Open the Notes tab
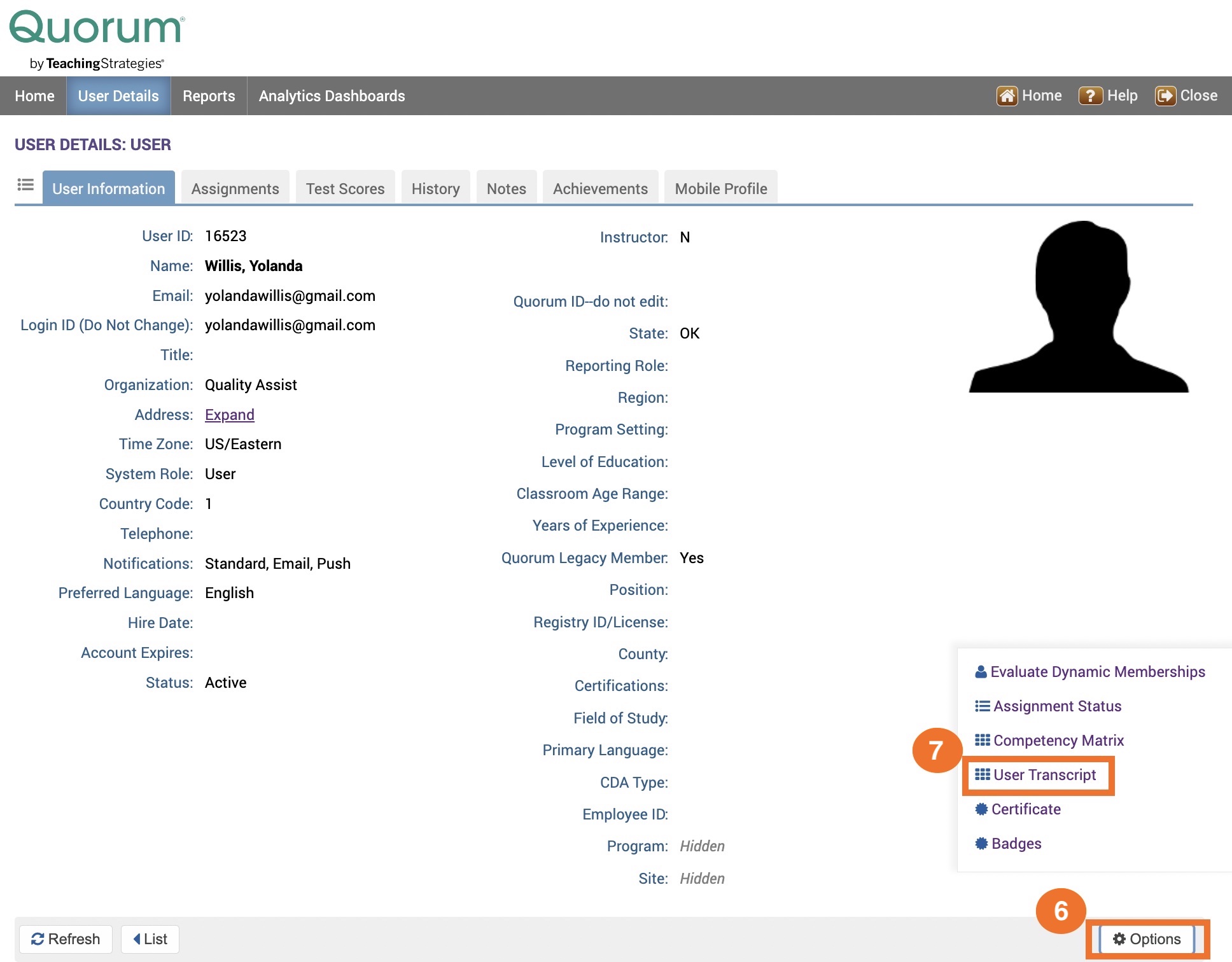The width and height of the screenshot is (1232, 962). 506,188
